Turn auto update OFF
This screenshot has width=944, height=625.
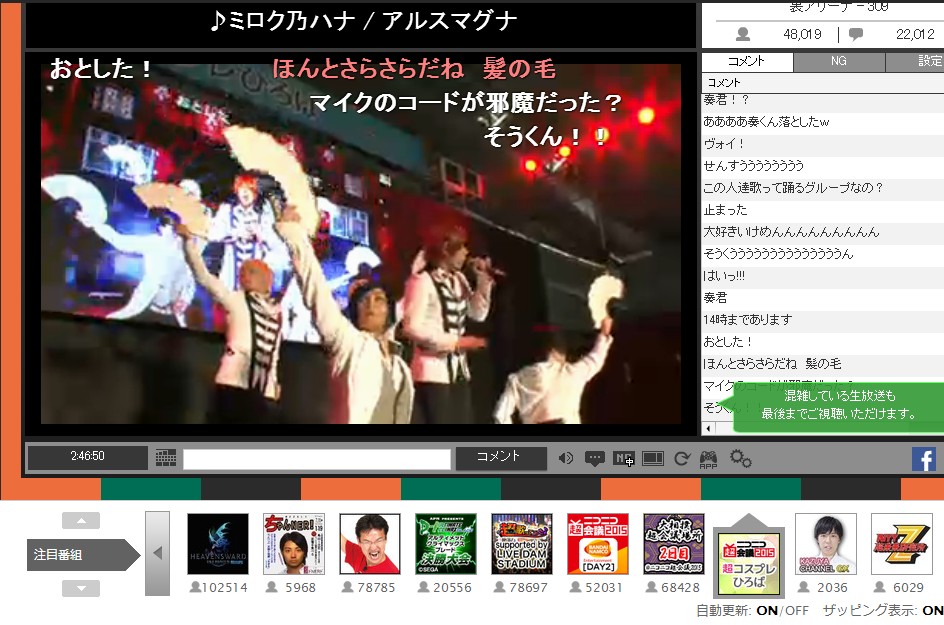click(x=797, y=611)
